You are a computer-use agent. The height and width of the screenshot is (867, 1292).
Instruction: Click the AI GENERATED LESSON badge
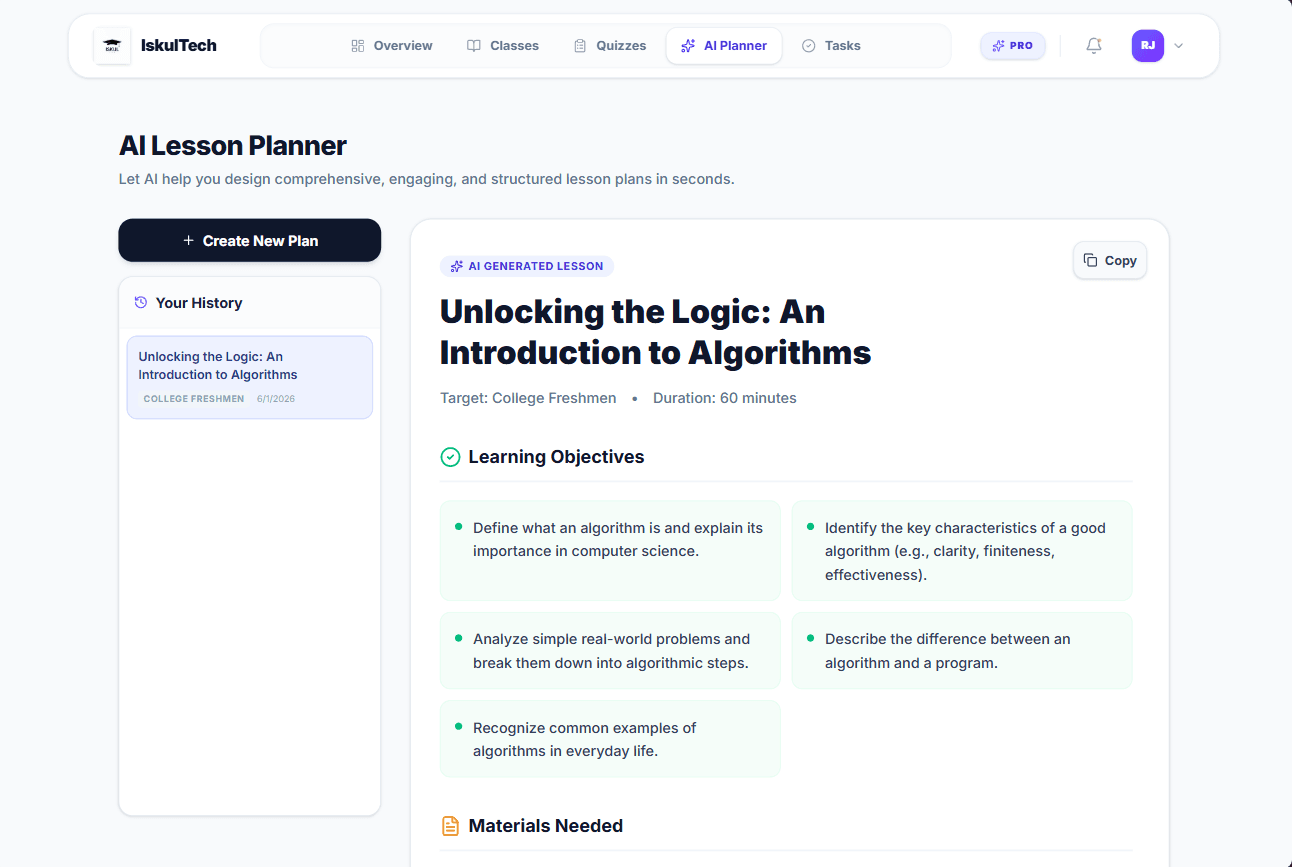coord(527,266)
